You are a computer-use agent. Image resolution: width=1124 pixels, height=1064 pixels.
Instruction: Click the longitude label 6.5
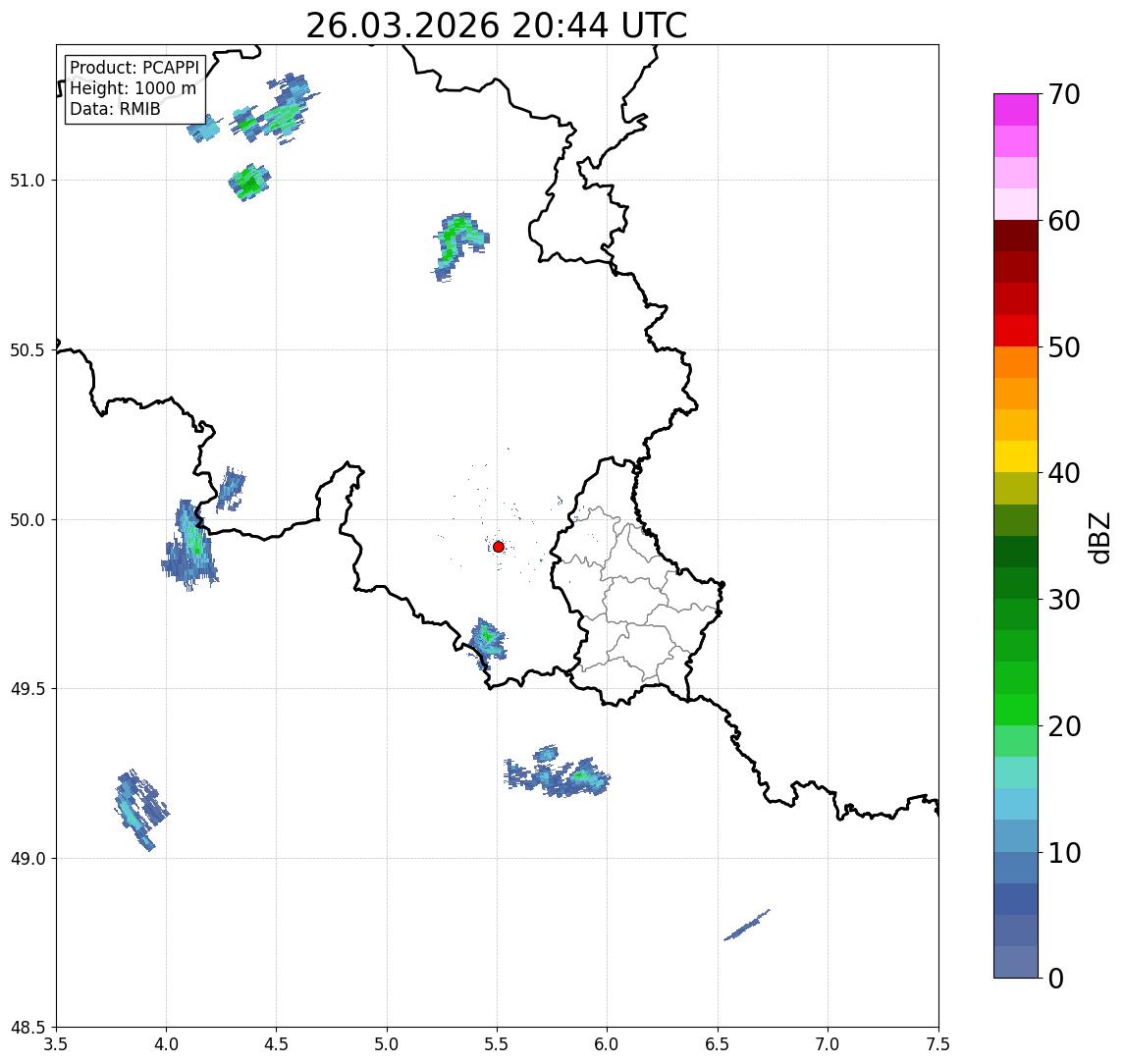pyautogui.click(x=718, y=1044)
